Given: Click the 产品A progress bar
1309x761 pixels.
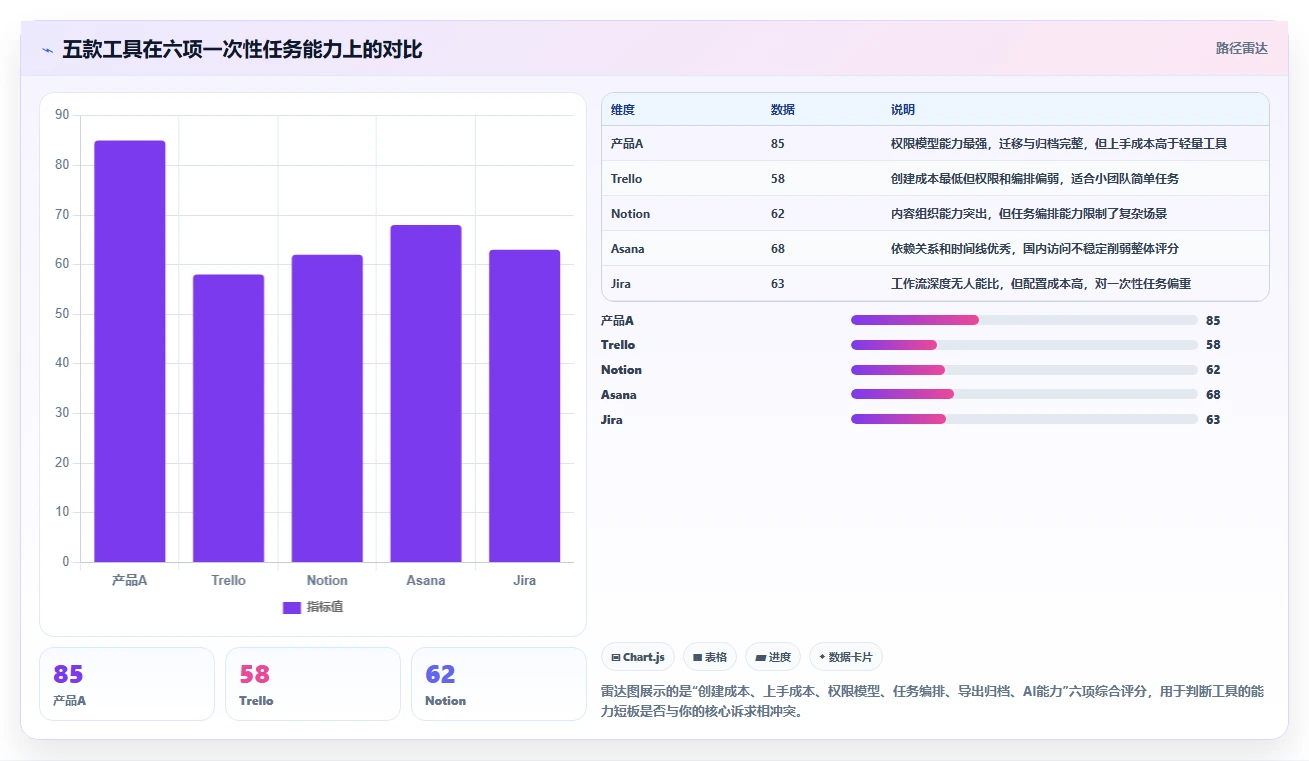Looking at the screenshot, I should 1024,320.
